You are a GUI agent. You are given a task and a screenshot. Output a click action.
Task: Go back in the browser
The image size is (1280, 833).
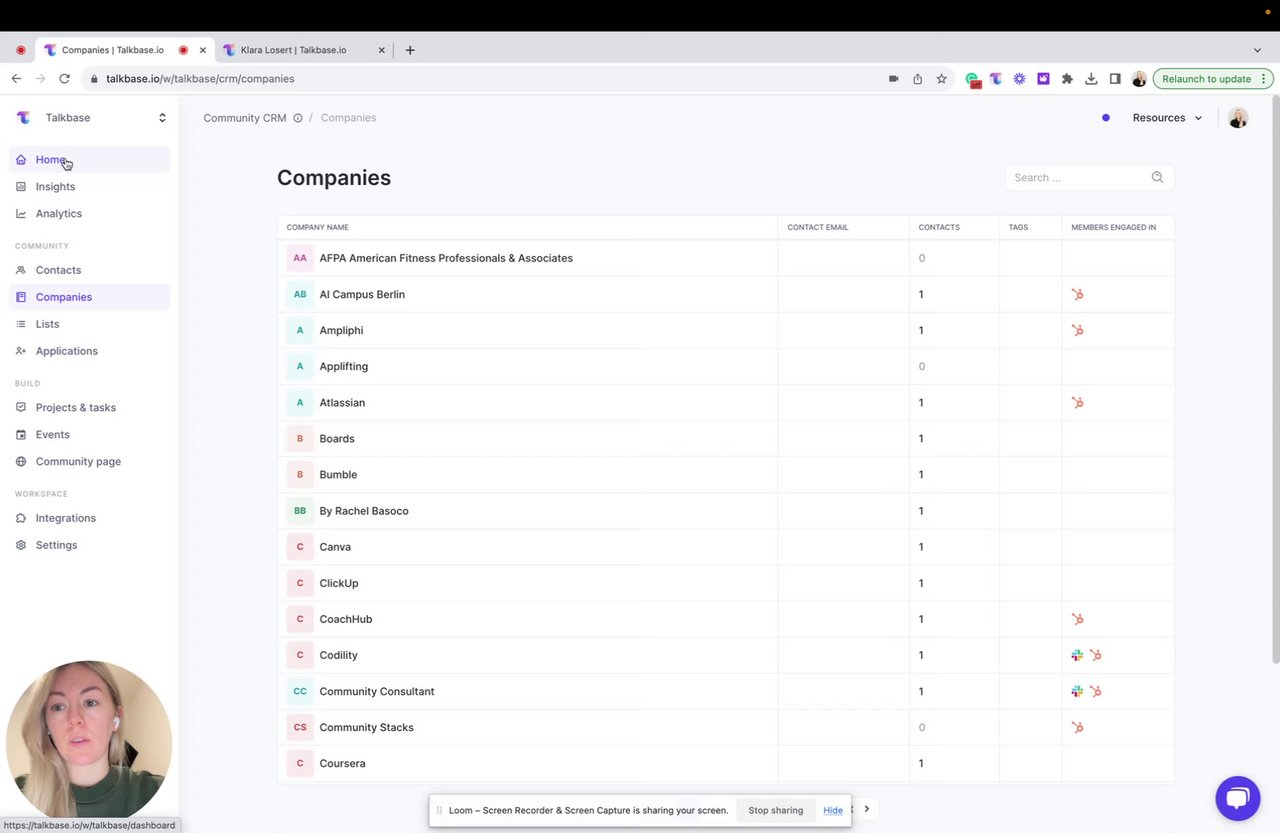(16, 79)
